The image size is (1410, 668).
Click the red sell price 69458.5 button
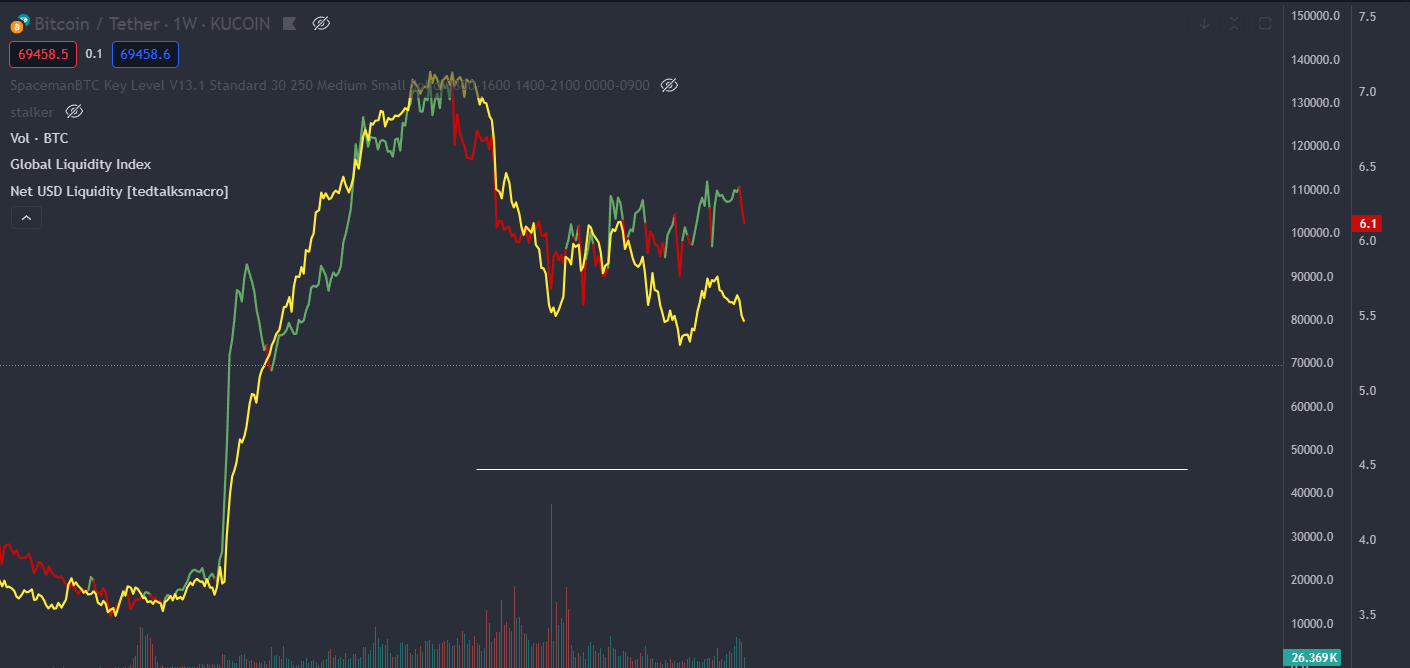pyautogui.click(x=43, y=54)
